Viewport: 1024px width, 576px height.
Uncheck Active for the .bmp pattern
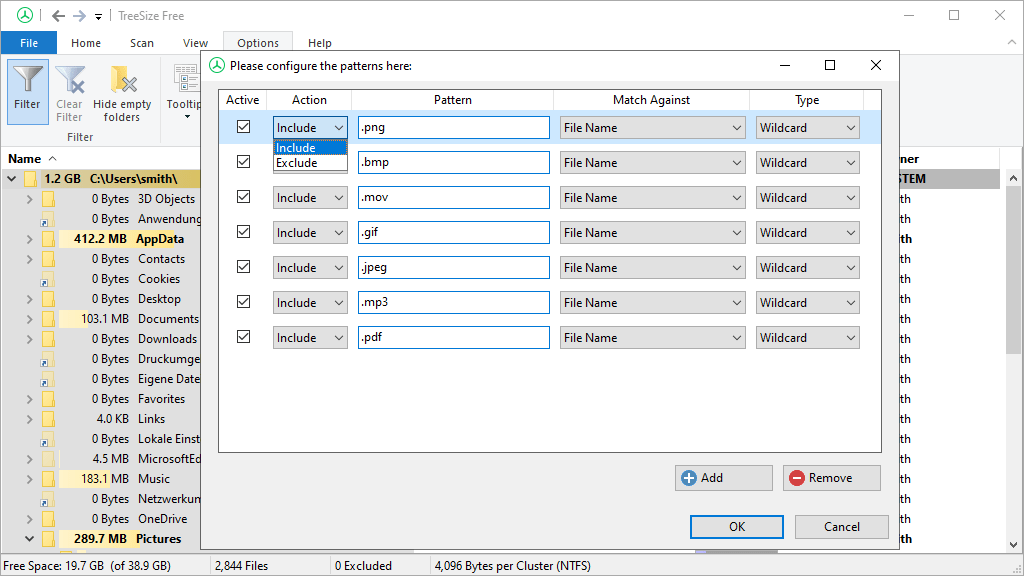(244, 161)
